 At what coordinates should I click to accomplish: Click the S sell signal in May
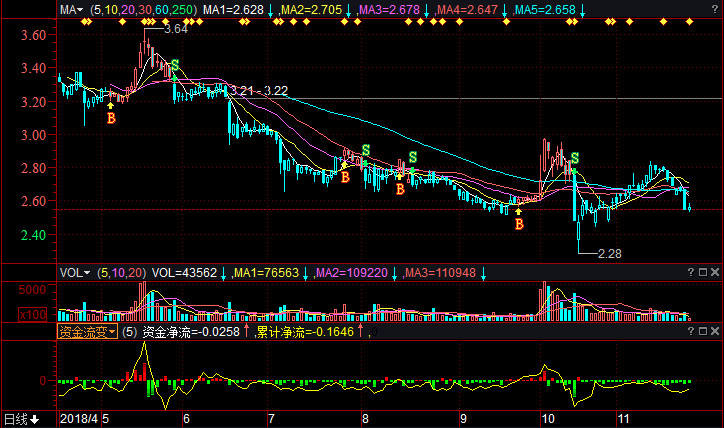coord(175,65)
